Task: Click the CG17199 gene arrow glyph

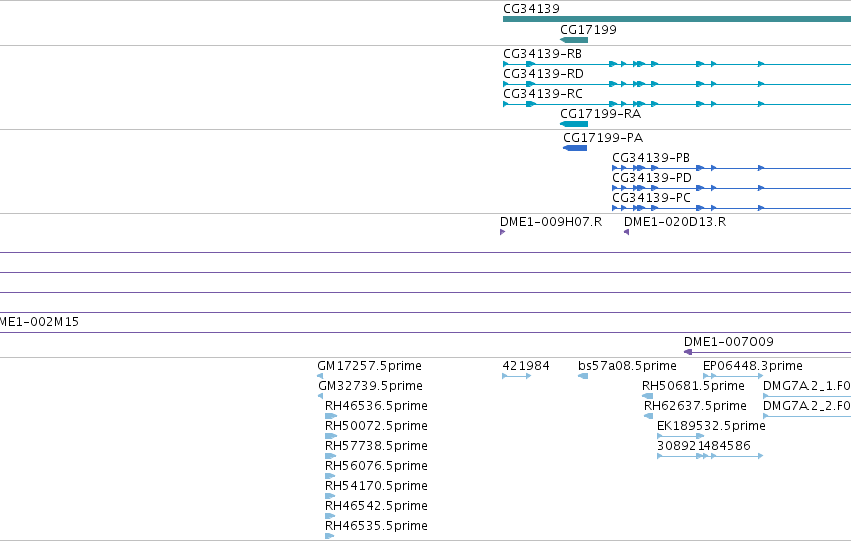Action: [x=574, y=40]
